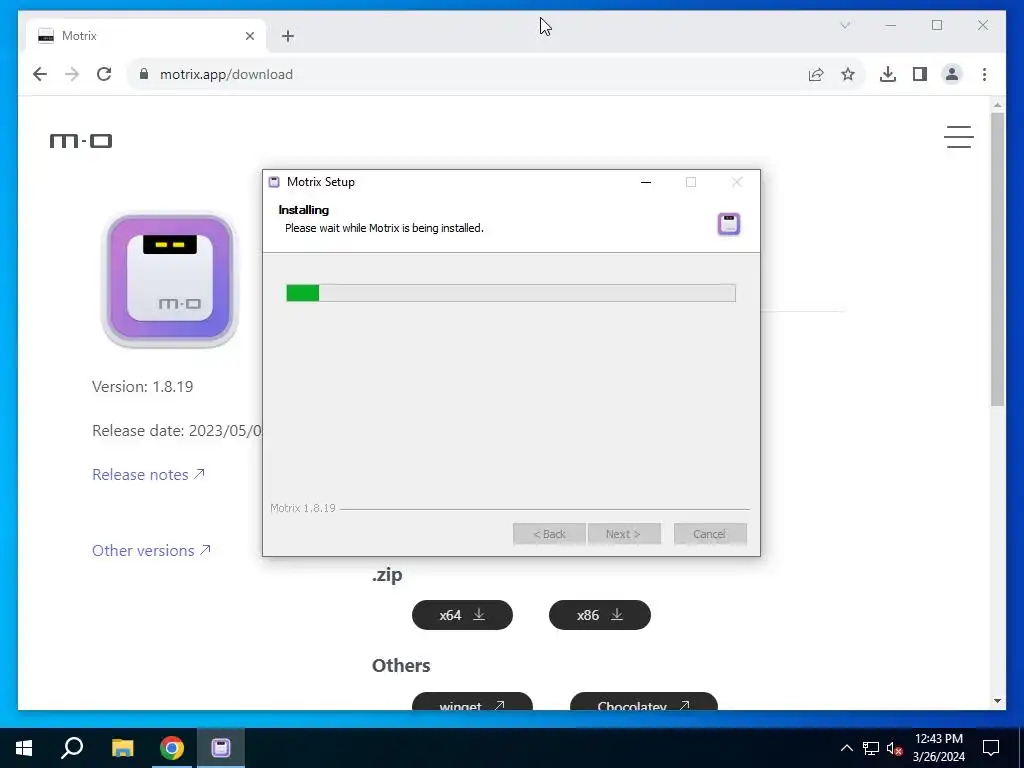Image resolution: width=1024 pixels, height=768 pixels.
Task: Click the Back button in Motrix Setup
Action: click(x=549, y=534)
